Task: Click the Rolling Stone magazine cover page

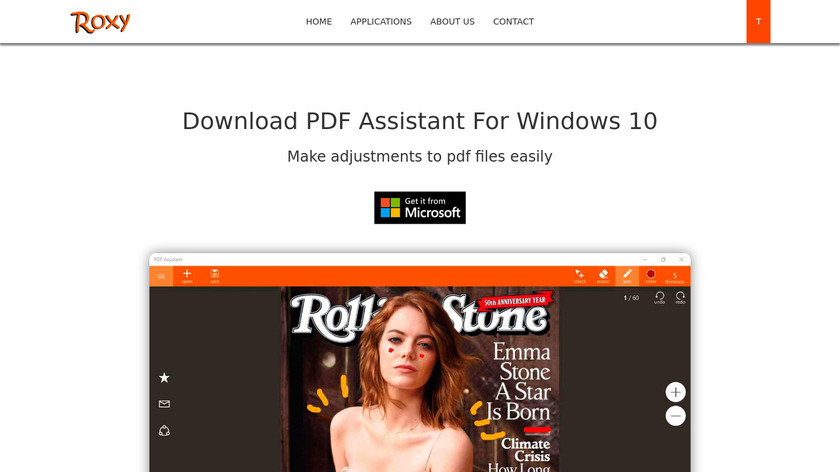Action: [420, 379]
